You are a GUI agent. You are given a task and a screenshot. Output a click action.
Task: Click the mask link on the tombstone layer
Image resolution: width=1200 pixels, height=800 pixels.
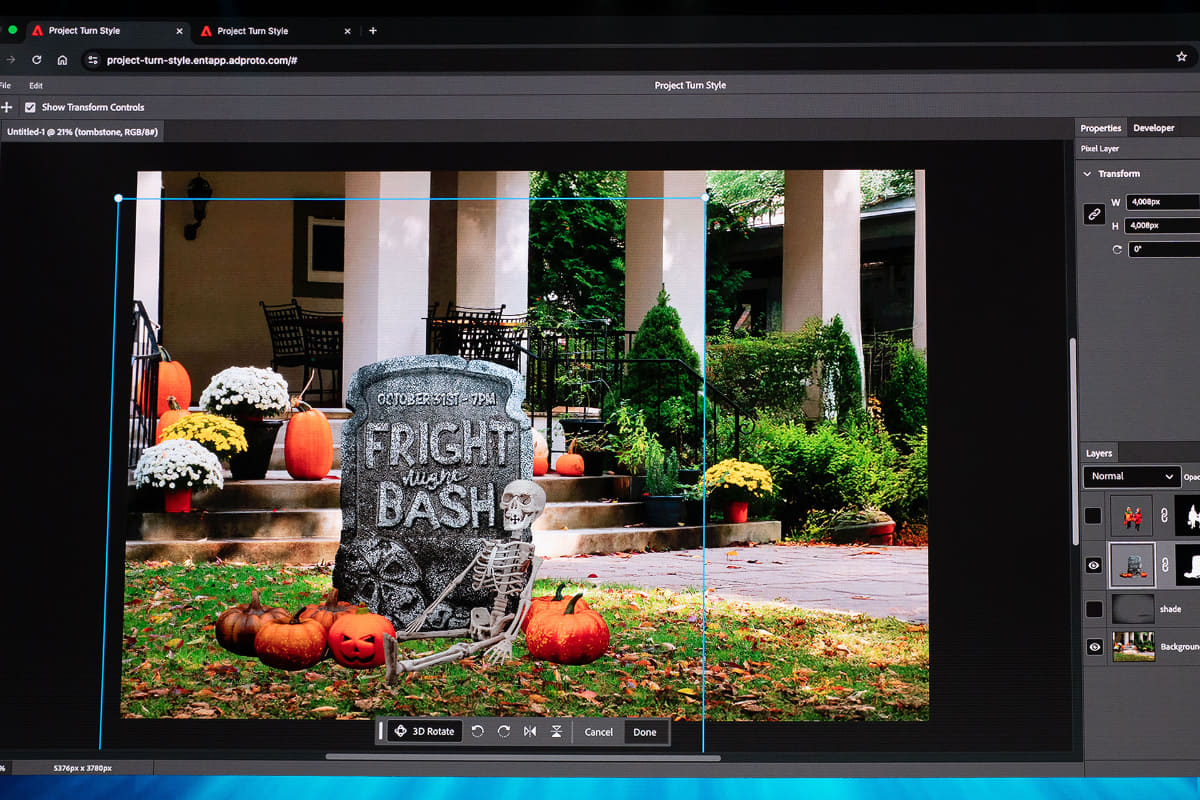click(1164, 566)
